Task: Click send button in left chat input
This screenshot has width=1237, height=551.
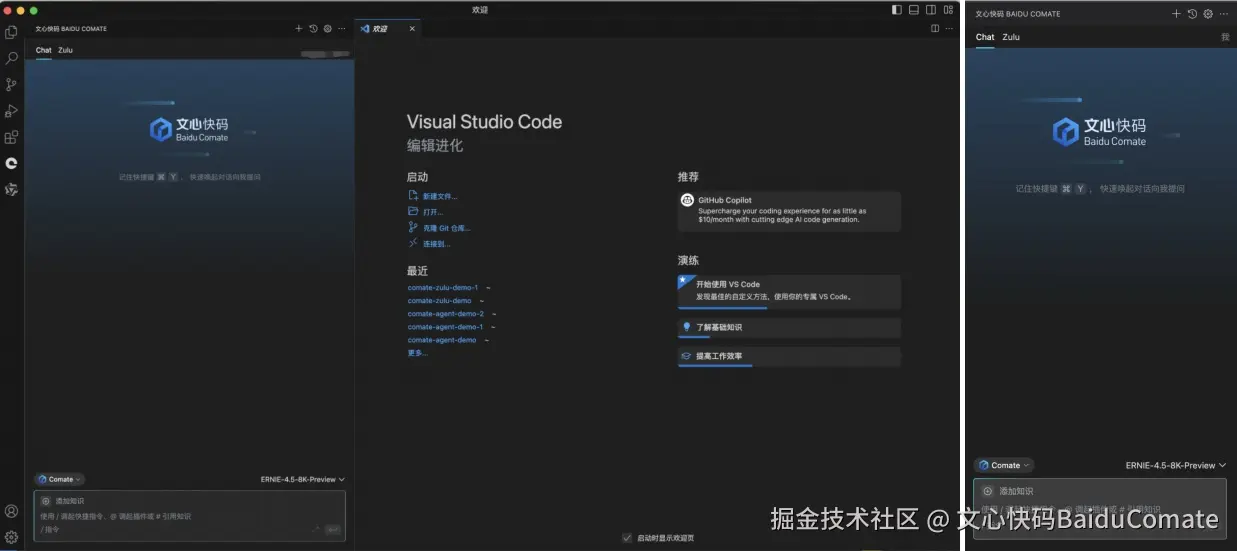Action: pyautogui.click(x=333, y=529)
